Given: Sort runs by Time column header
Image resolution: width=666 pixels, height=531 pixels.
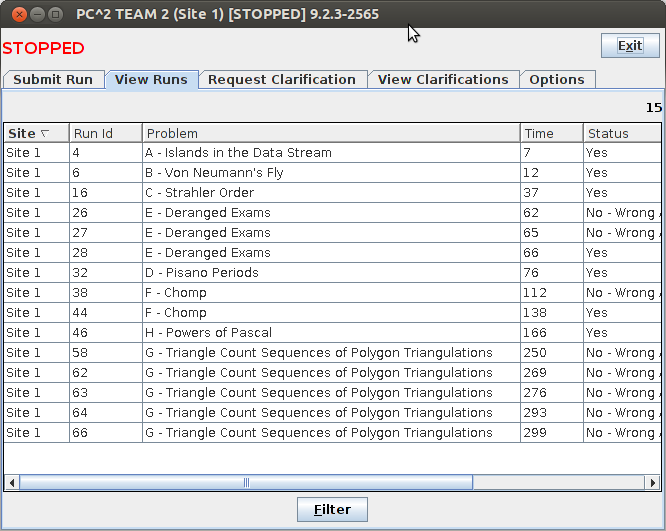Looking at the screenshot, I should [550, 133].
